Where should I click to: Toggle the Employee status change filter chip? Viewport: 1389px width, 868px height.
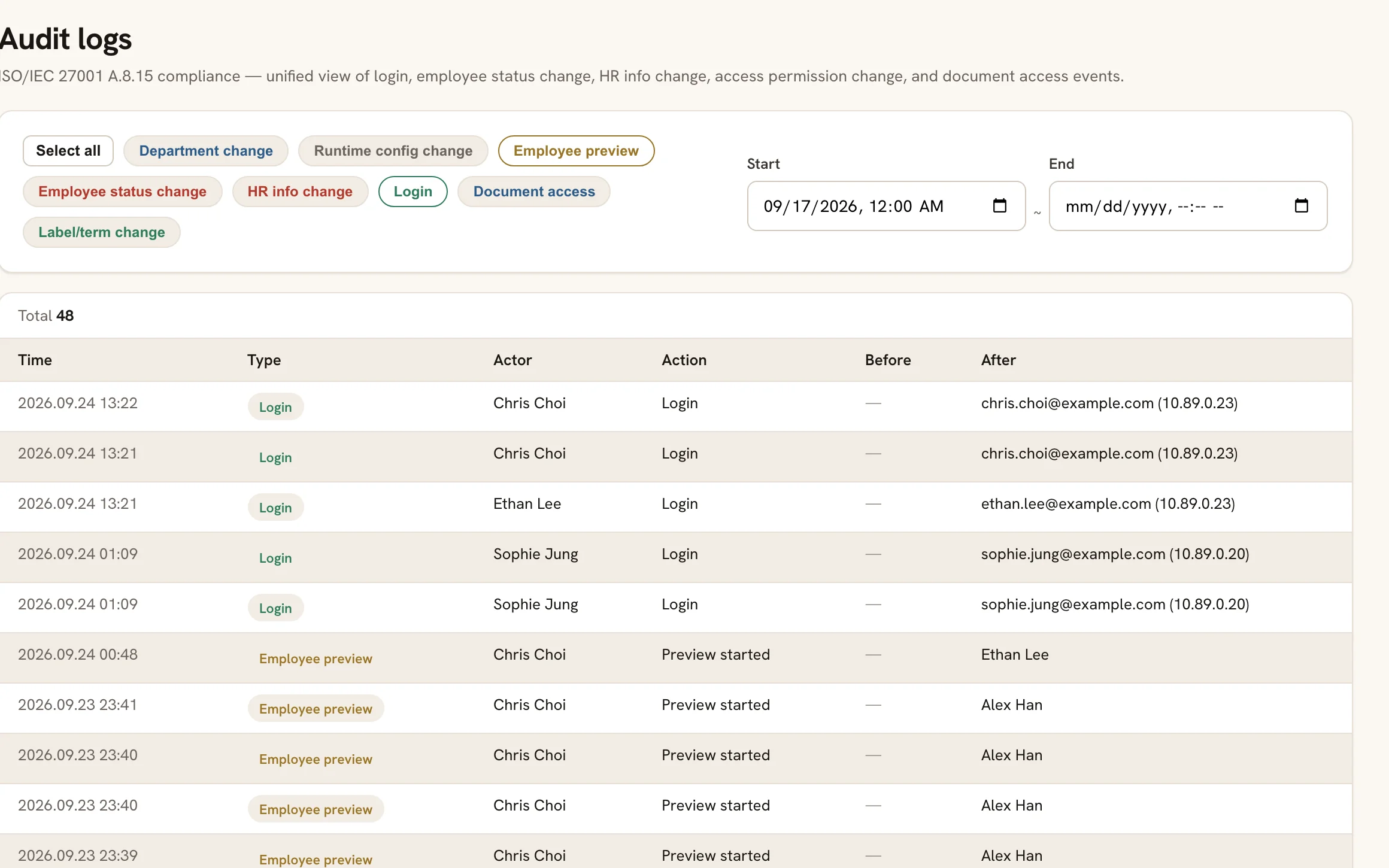coord(122,192)
